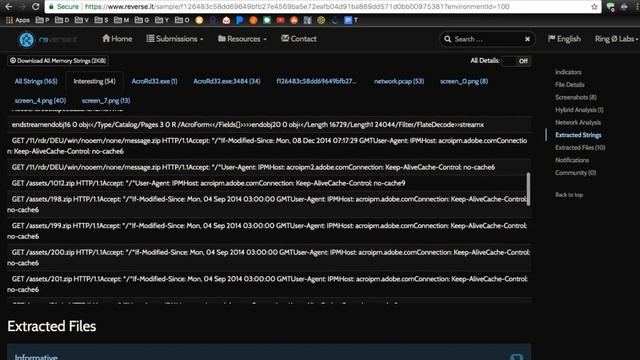Image resolution: width=640 pixels, height=360 pixels.
Task: Select the Interesting (54) tab
Action: [94, 81]
